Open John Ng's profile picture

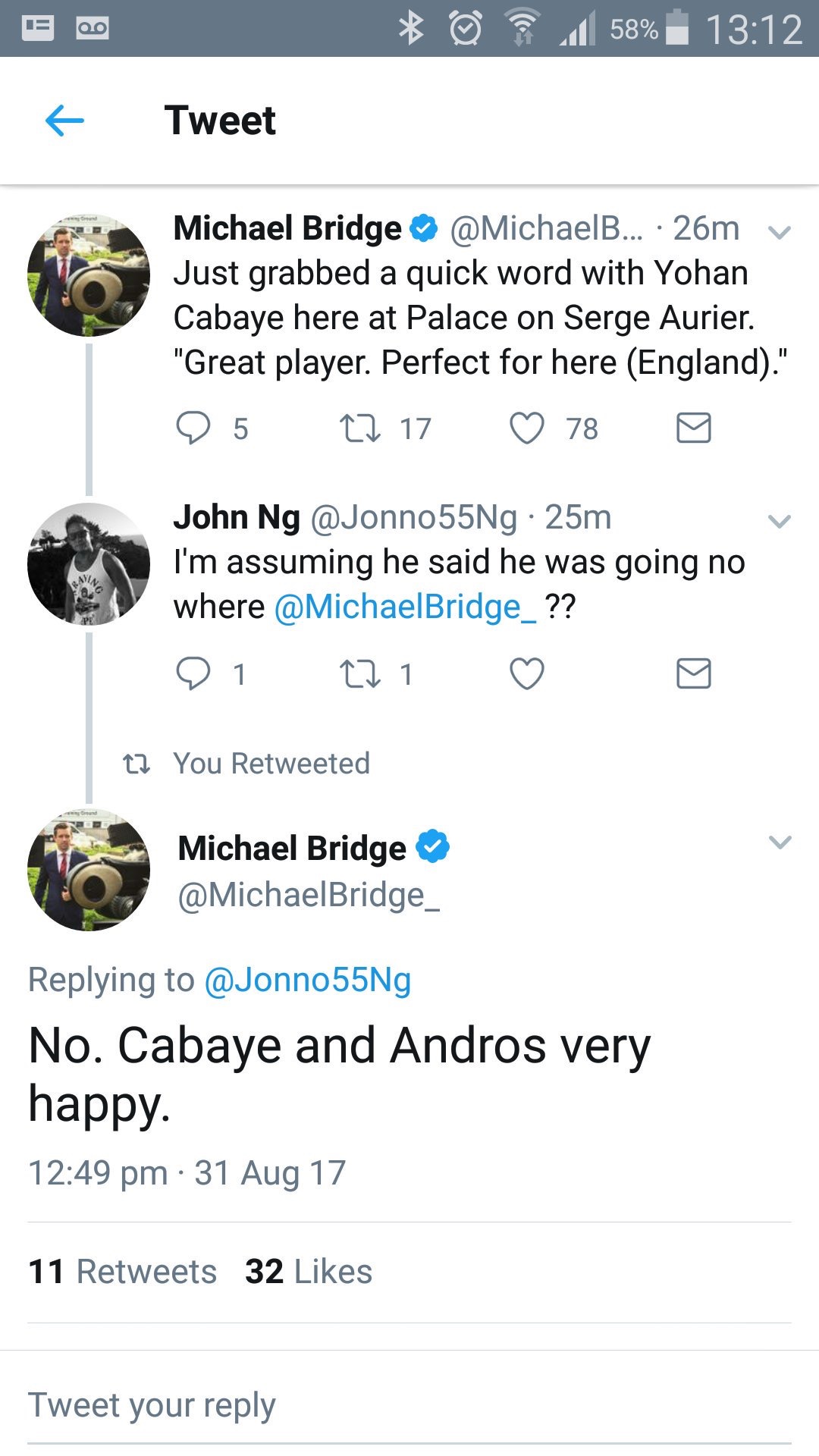[x=89, y=564]
